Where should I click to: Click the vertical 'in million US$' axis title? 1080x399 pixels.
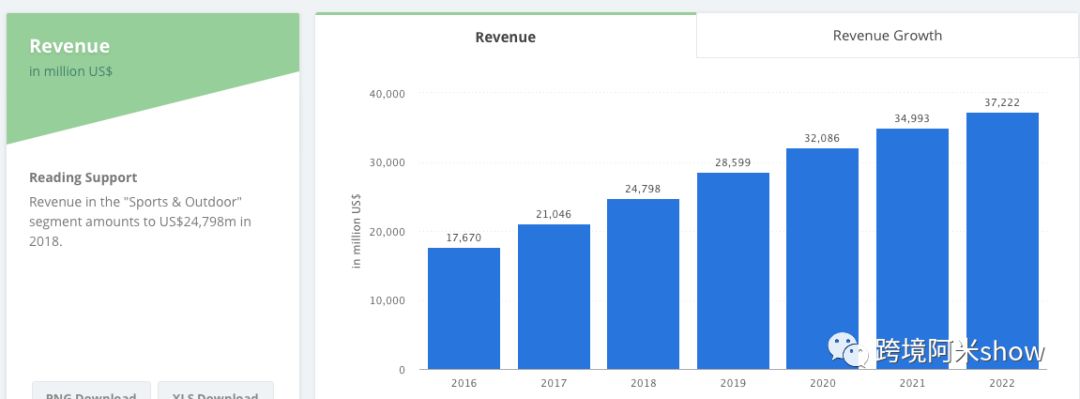click(356, 231)
